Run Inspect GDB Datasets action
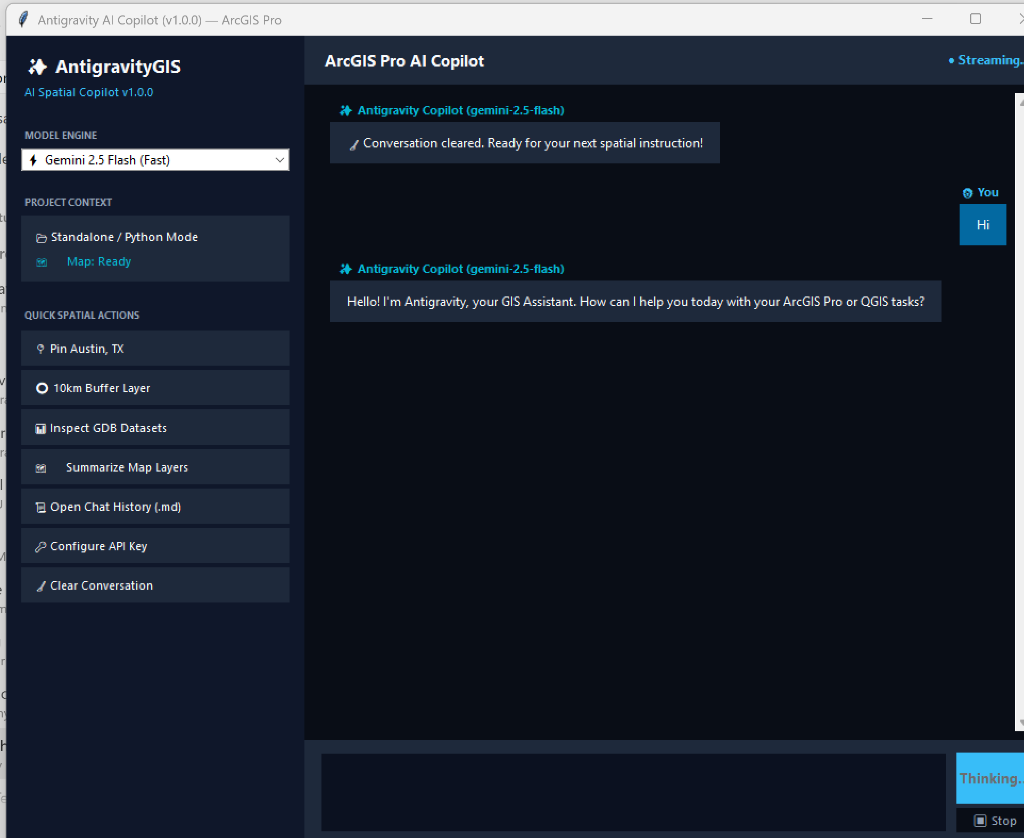Image resolution: width=1024 pixels, height=838 pixels. pyautogui.click(x=155, y=428)
